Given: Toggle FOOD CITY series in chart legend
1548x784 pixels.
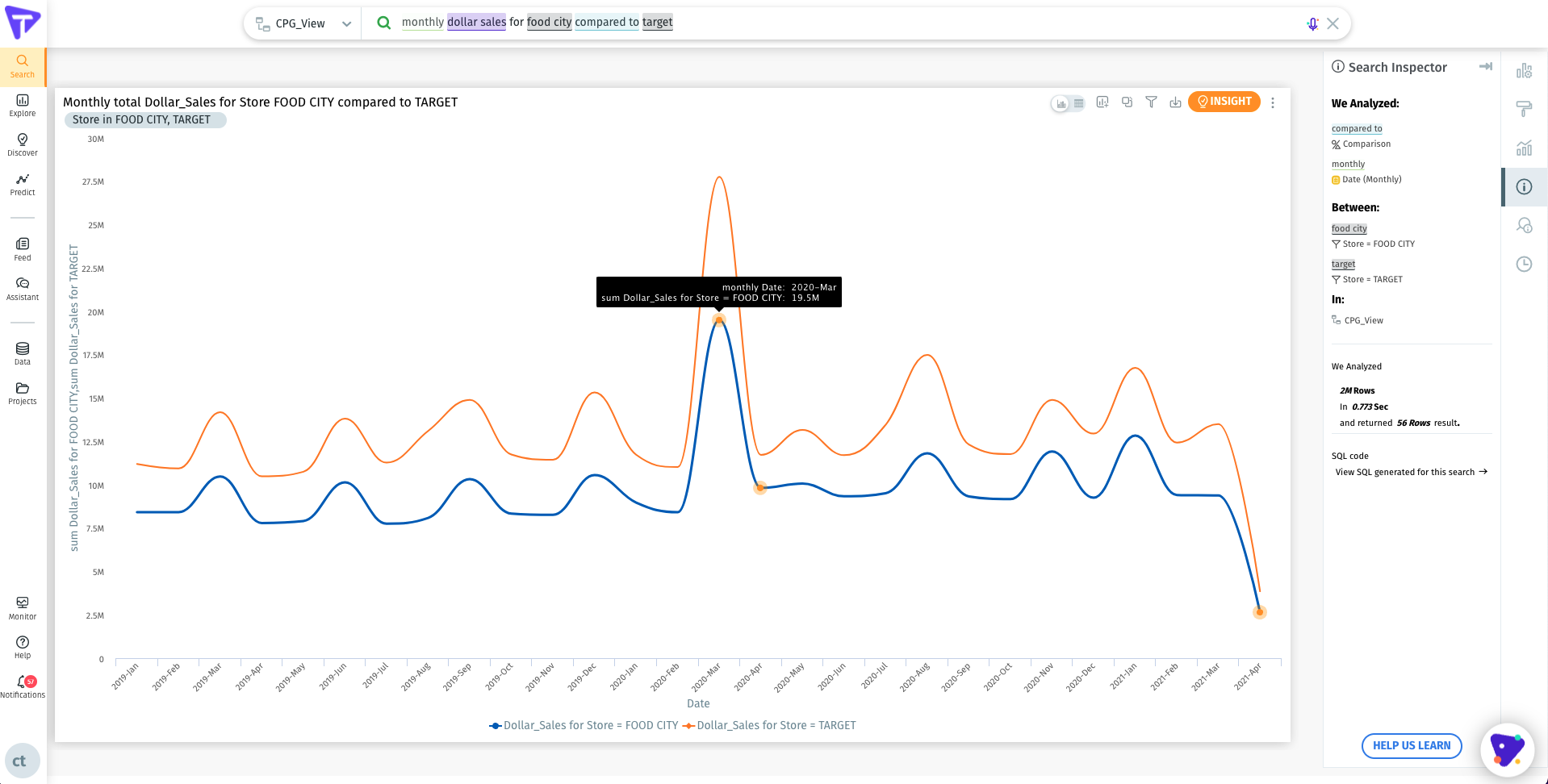Looking at the screenshot, I should pos(584,725).
